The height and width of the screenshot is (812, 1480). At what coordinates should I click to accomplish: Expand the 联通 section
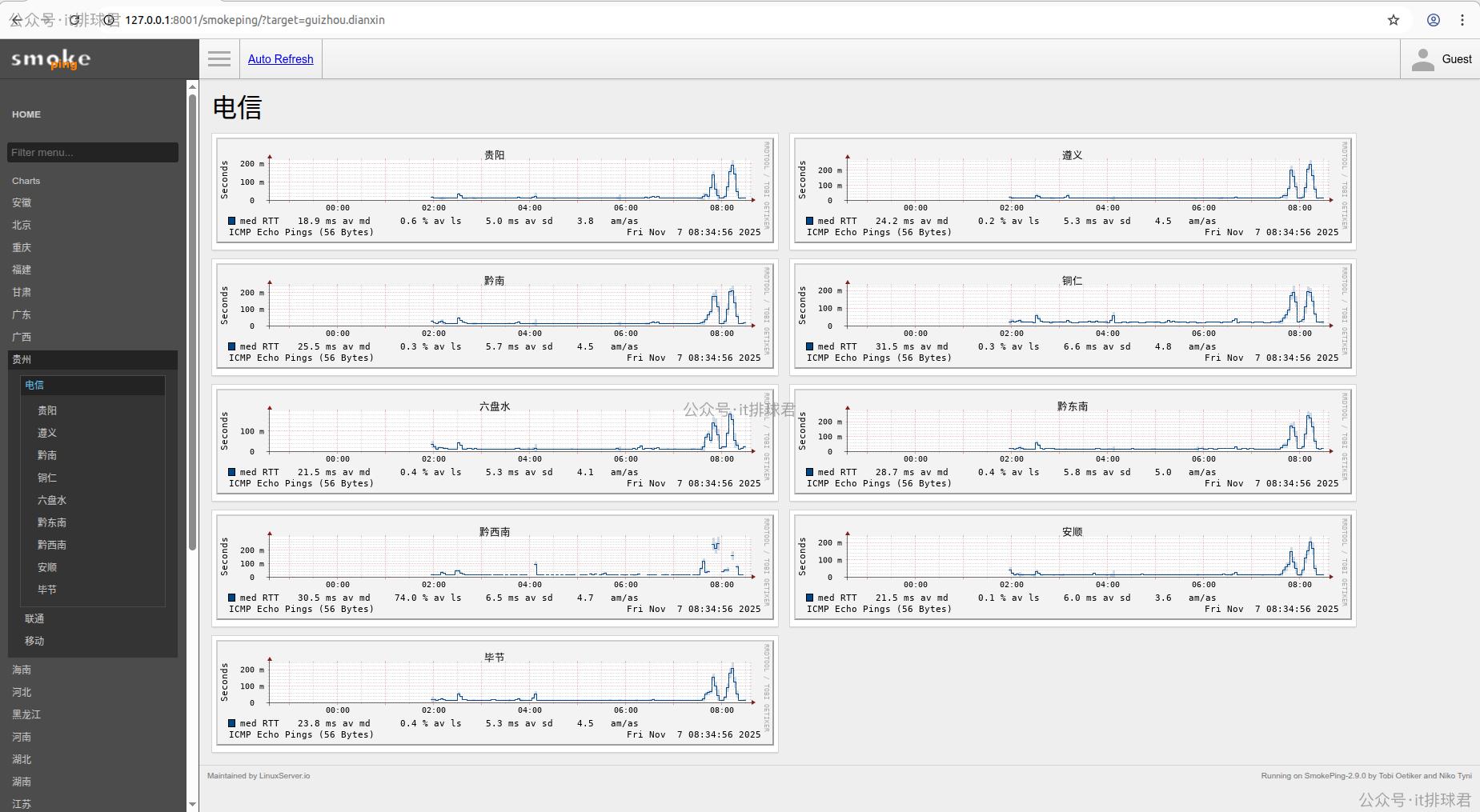click(x=35, y=618)
